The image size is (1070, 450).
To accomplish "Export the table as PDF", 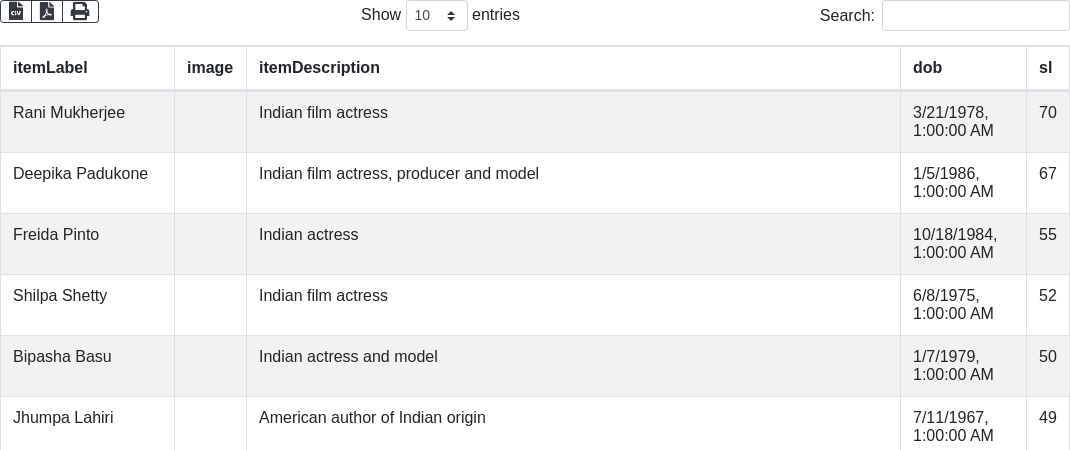I will pyautogui.click(x=47, y=12).
